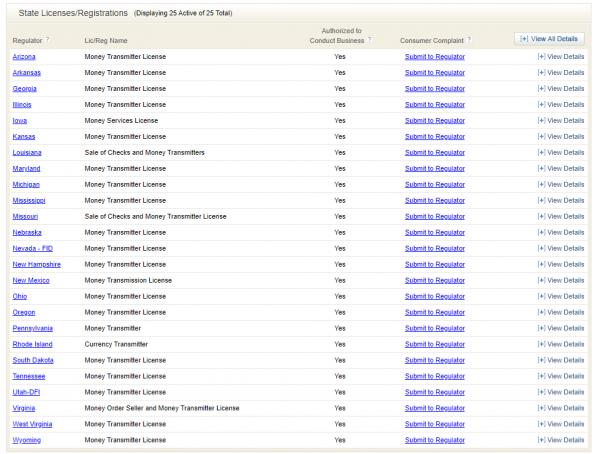Expand View Details for Arizona row
Screen dimensions: 600x454
point(561,57)
